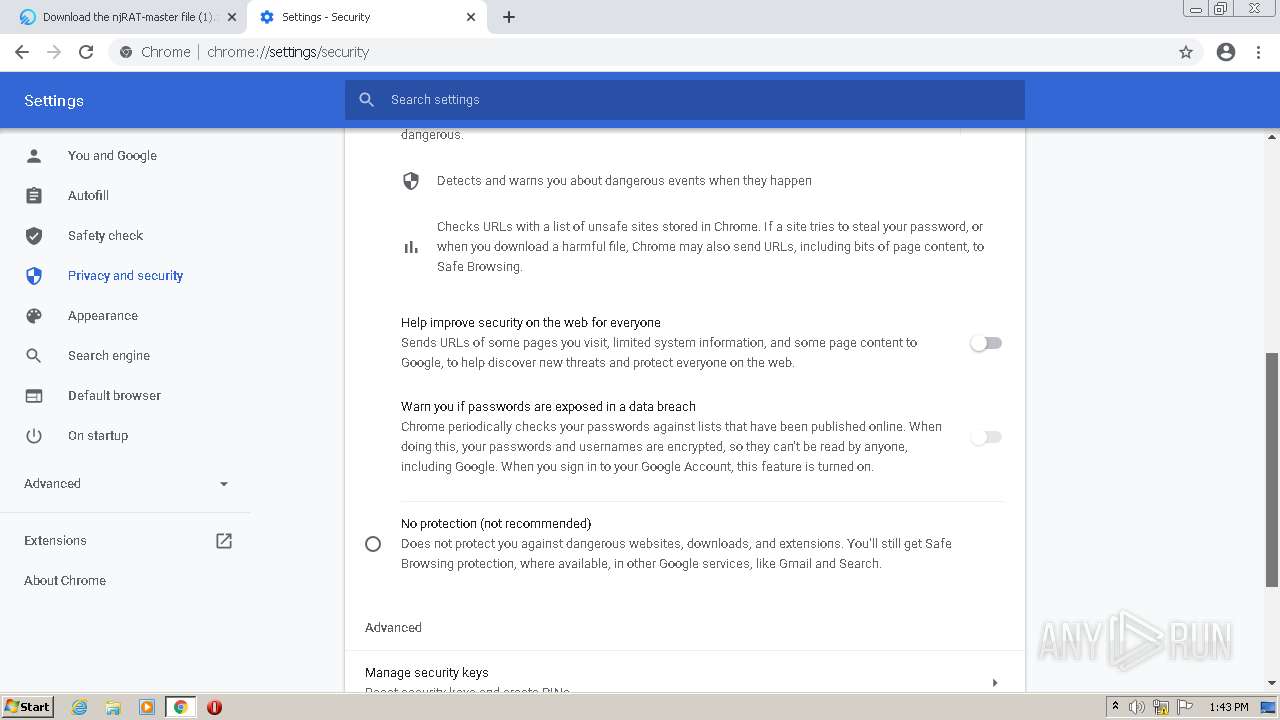This screenshot has height=720, width=1280.
Task: Click the forward navigation arrow
Action: click(x=54, y=52)
